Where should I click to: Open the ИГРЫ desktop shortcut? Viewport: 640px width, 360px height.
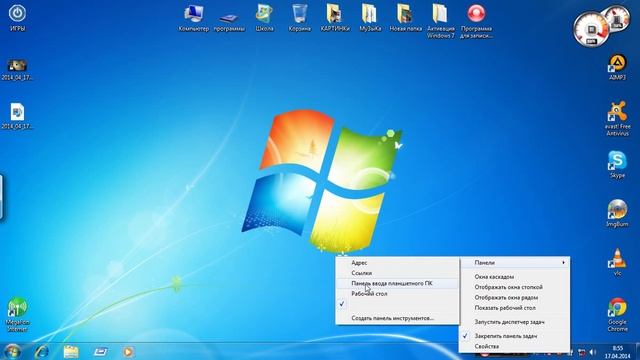click(x=17, y=18)
